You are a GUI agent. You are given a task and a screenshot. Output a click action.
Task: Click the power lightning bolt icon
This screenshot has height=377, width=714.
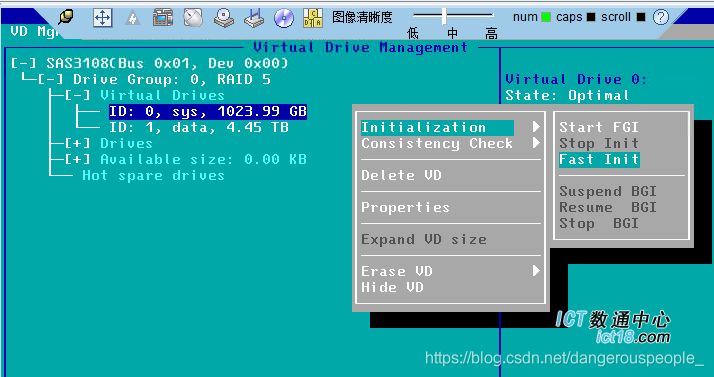[133, 18]
